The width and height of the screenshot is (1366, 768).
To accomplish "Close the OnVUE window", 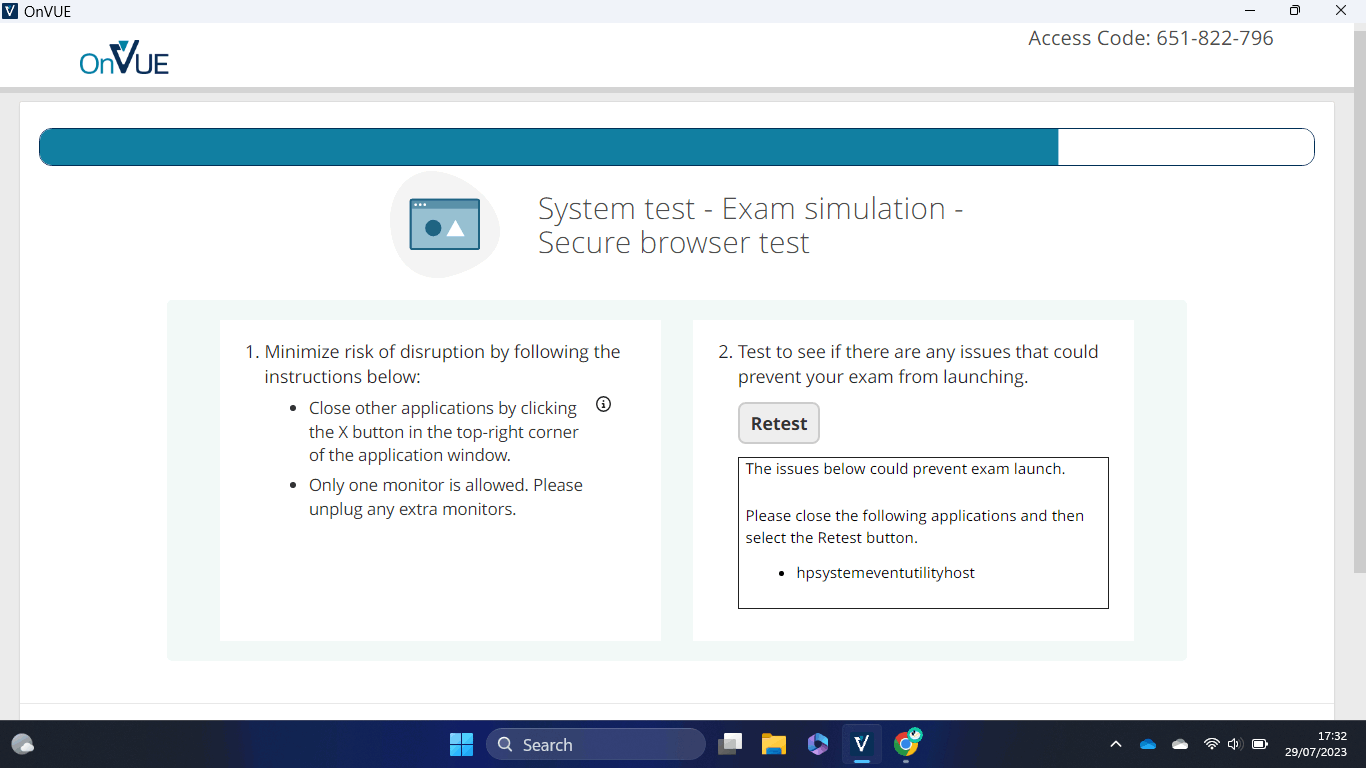I will click(1341, 11).
